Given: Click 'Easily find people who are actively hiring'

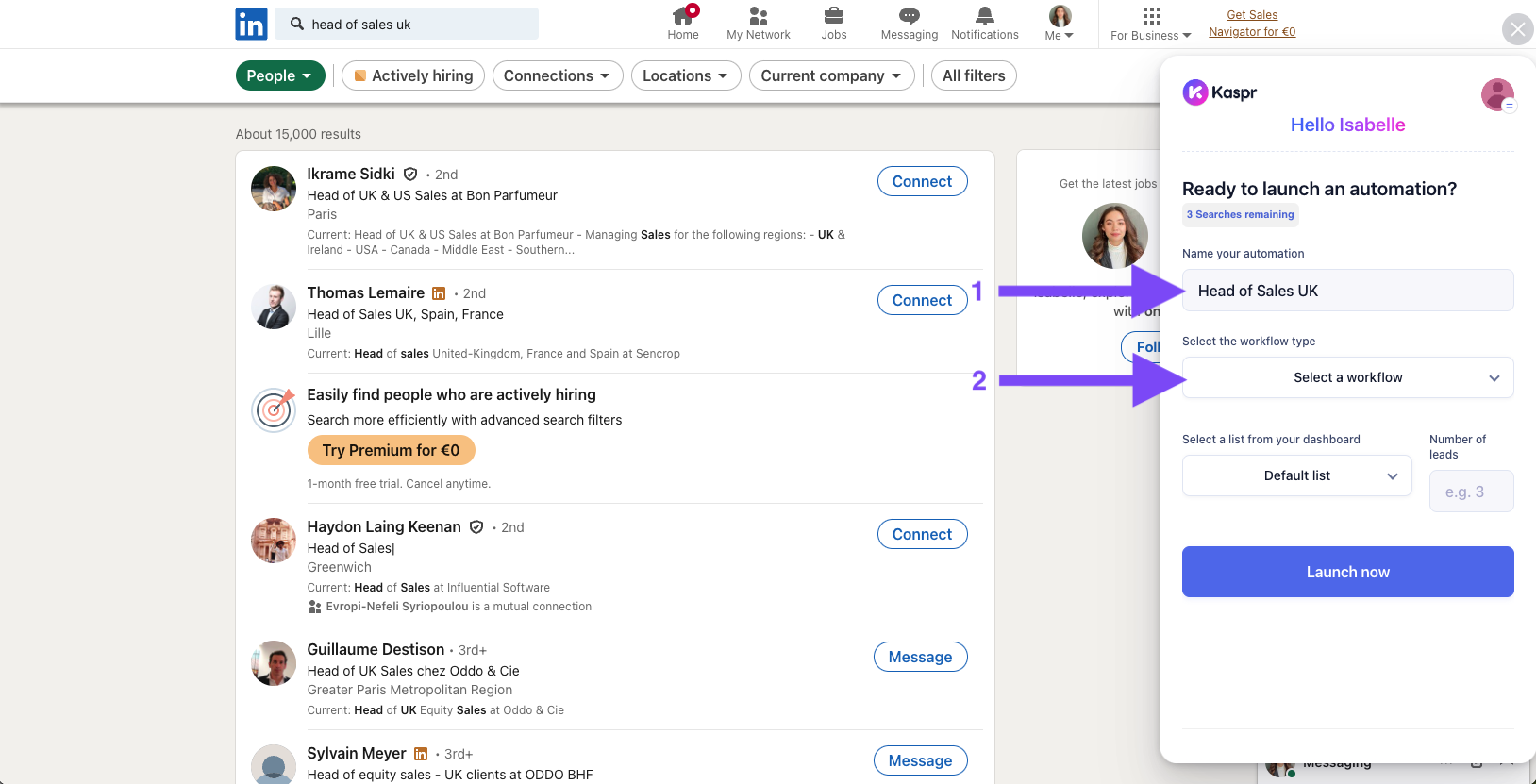Looking at the screenshot, I should (452, 395).
